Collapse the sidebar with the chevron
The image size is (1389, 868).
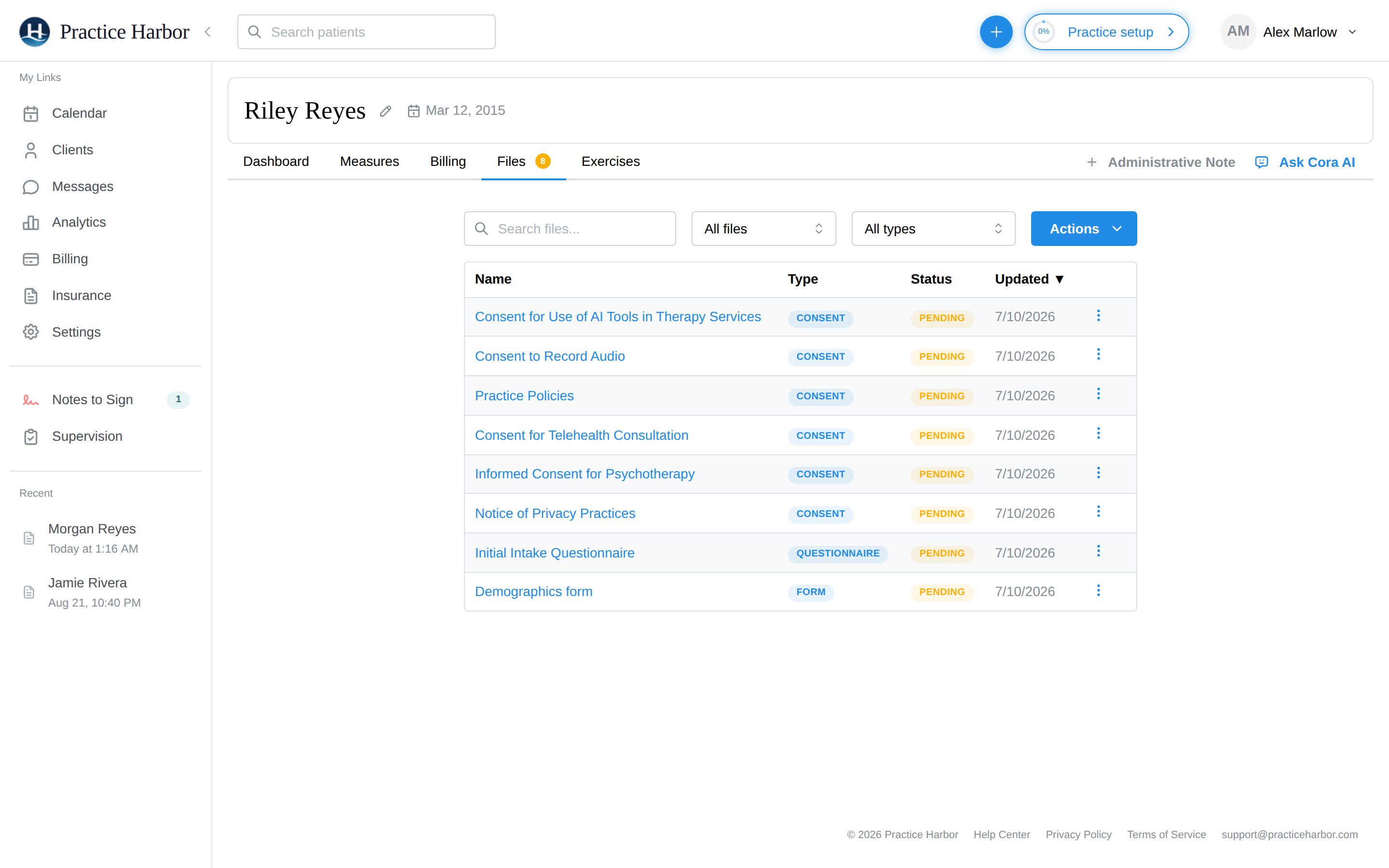point(208,32)
